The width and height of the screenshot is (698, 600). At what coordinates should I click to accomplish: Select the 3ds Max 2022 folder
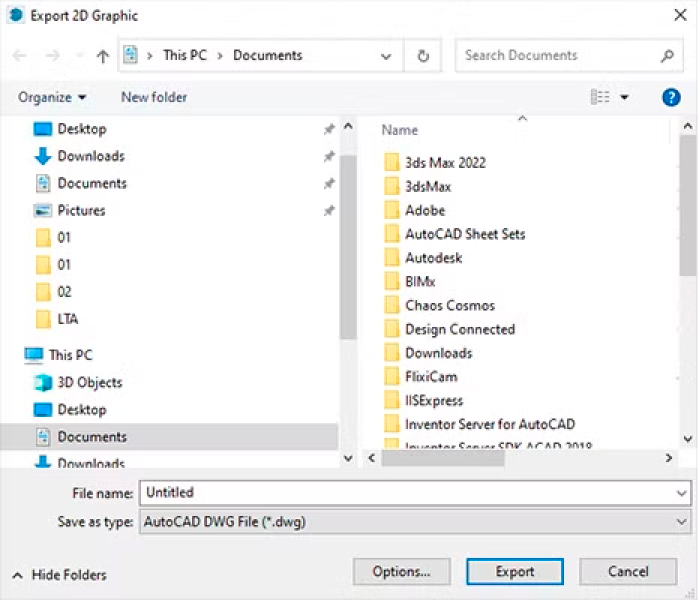pos(434,163)
